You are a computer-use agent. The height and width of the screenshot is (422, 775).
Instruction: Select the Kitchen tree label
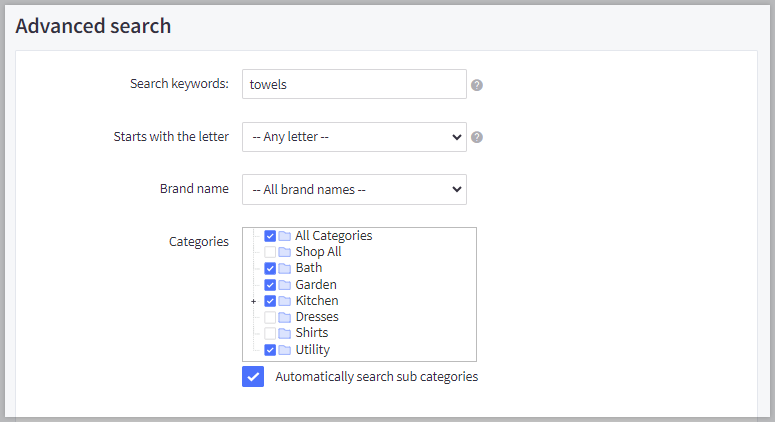pyautogui.click(x=317, y=301)
